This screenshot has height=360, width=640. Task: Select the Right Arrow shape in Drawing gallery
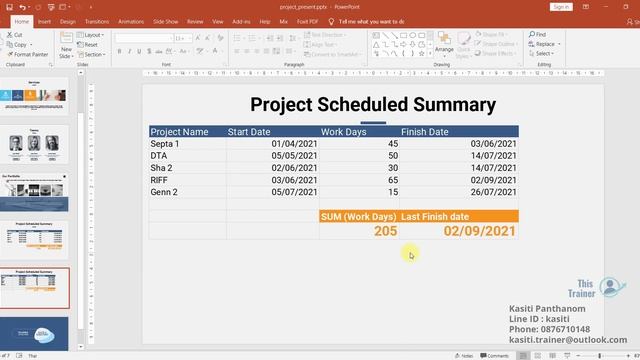coord(403,44)
